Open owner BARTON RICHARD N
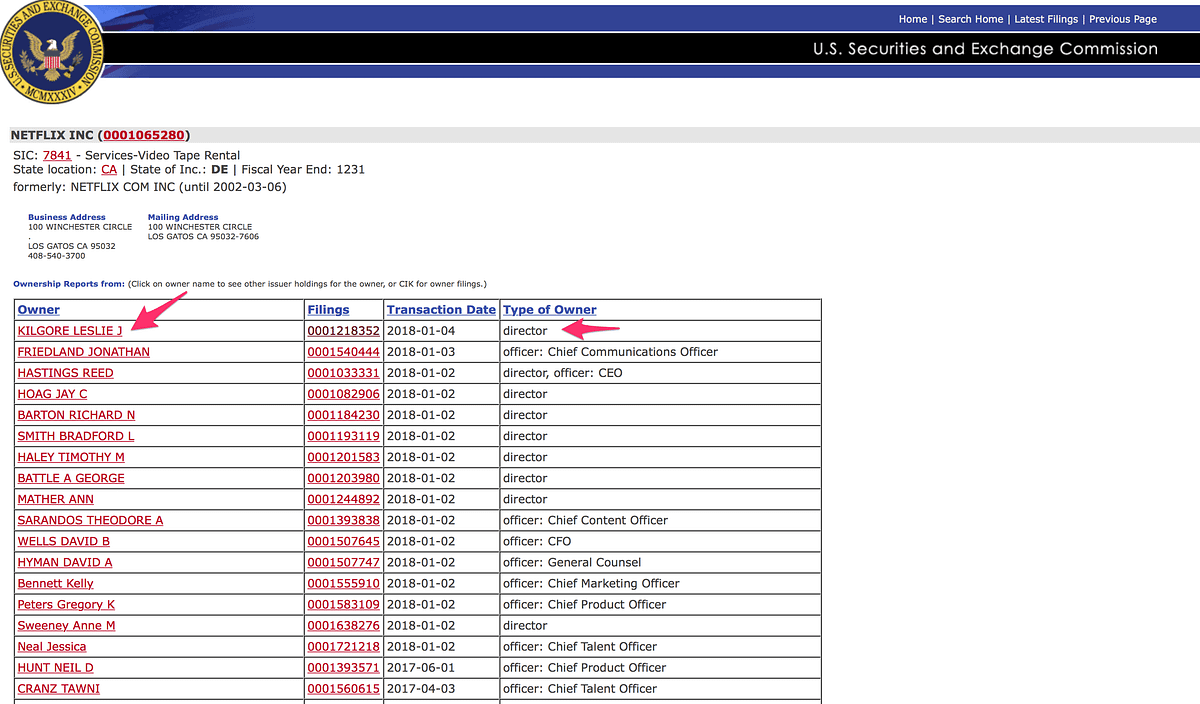Screen dimensions: 1200x704 76,415
